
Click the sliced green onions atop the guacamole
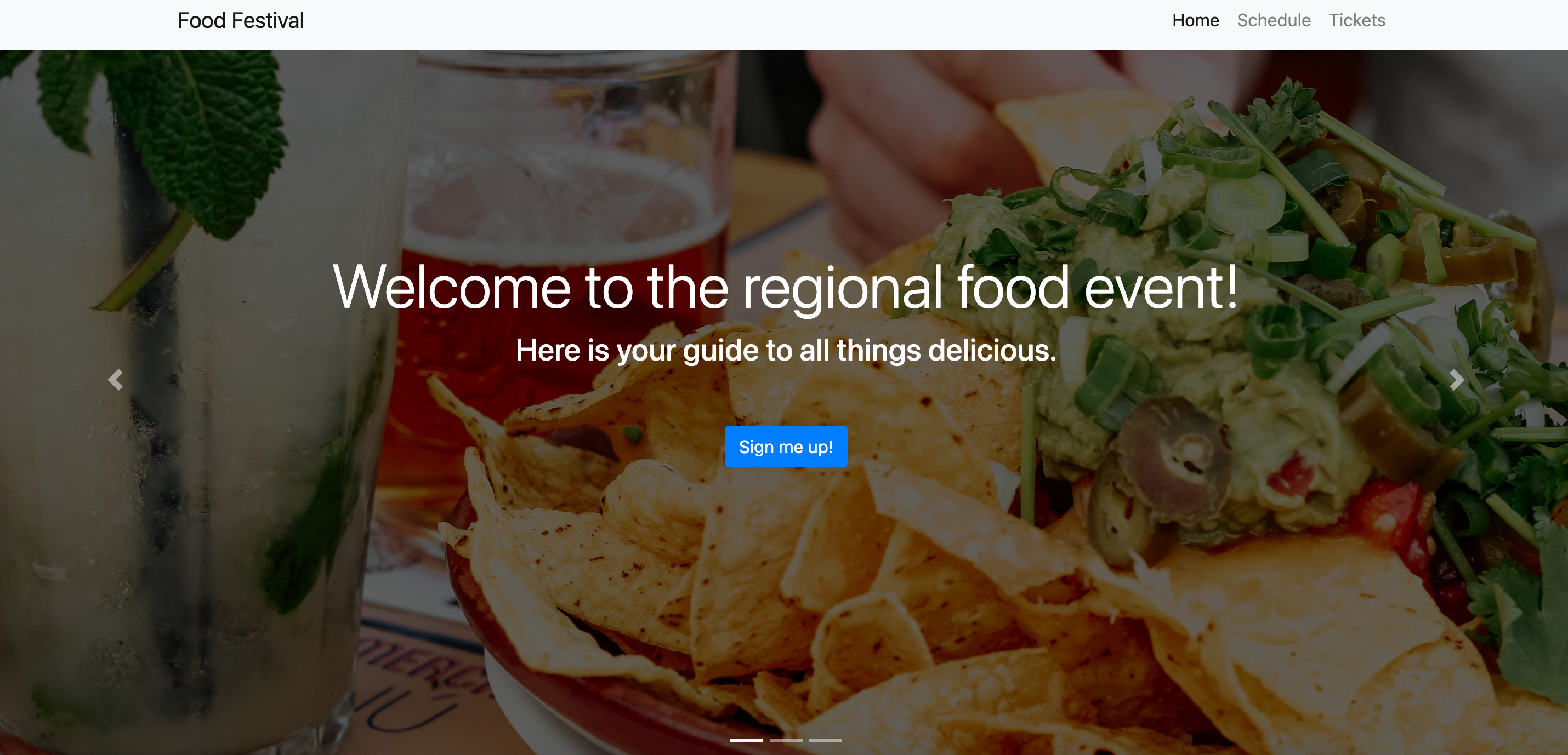tap(1242, 201)
